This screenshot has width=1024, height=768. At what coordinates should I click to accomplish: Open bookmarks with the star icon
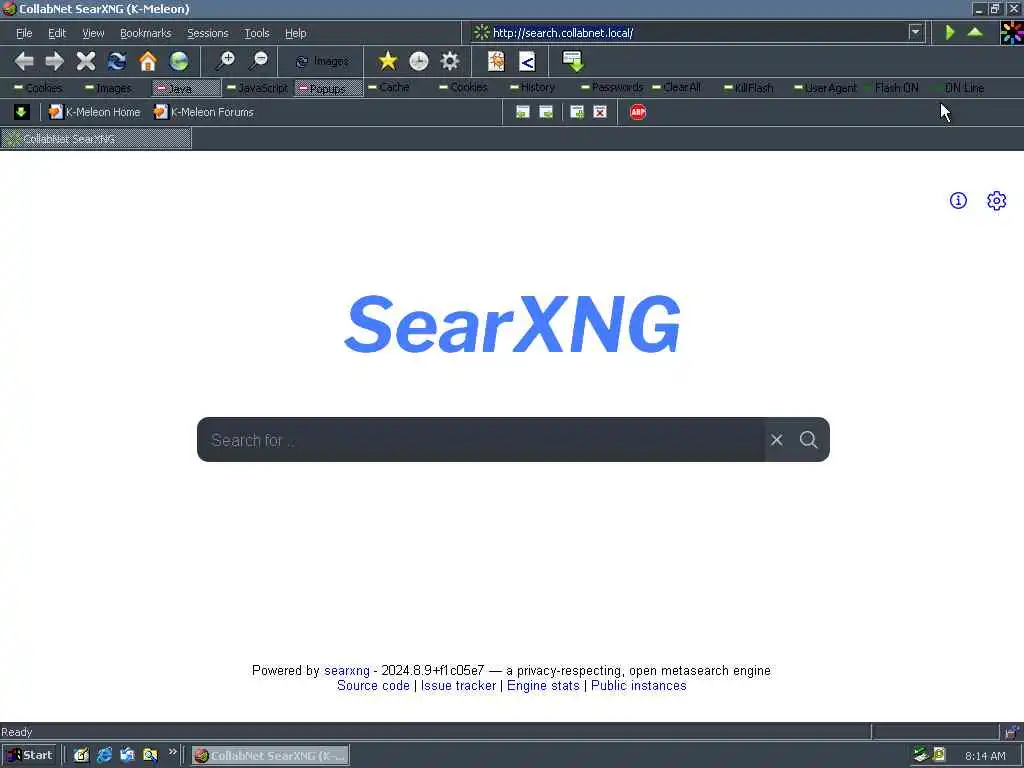[x=388, y=61]
